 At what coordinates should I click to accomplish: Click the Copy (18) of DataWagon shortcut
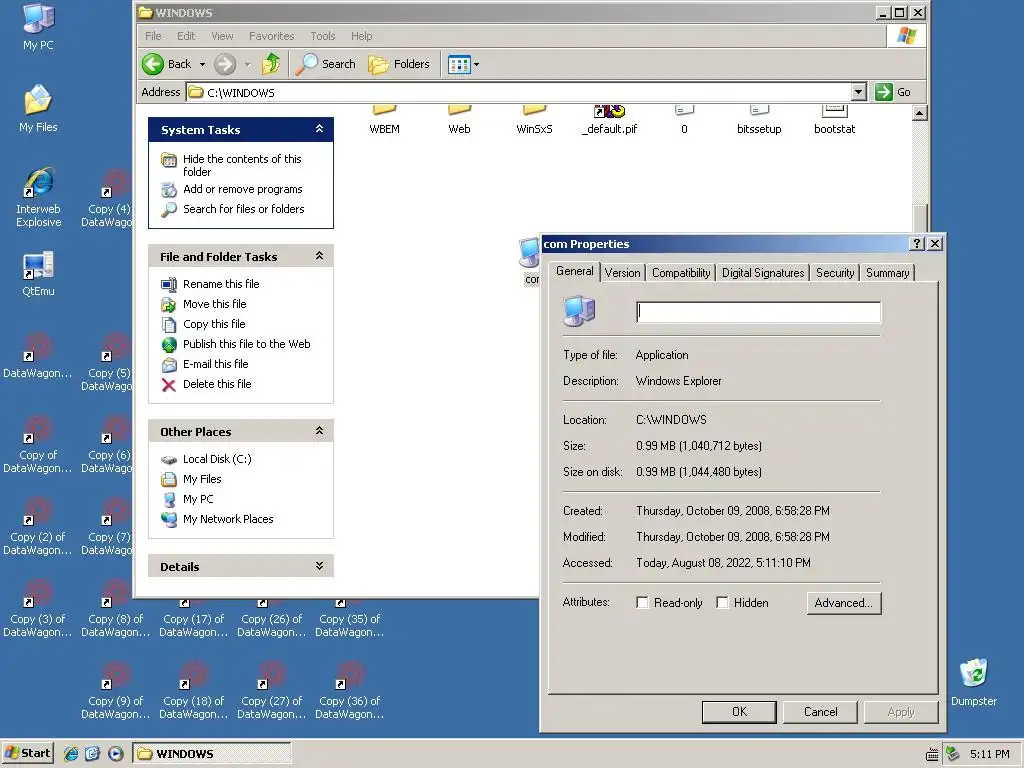click(x=194, y=690)
